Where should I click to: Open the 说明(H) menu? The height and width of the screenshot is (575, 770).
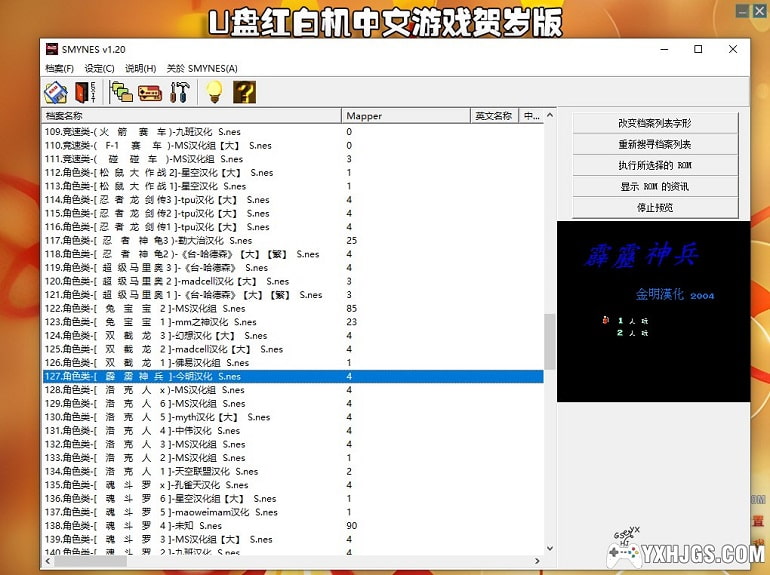point(140,68)
